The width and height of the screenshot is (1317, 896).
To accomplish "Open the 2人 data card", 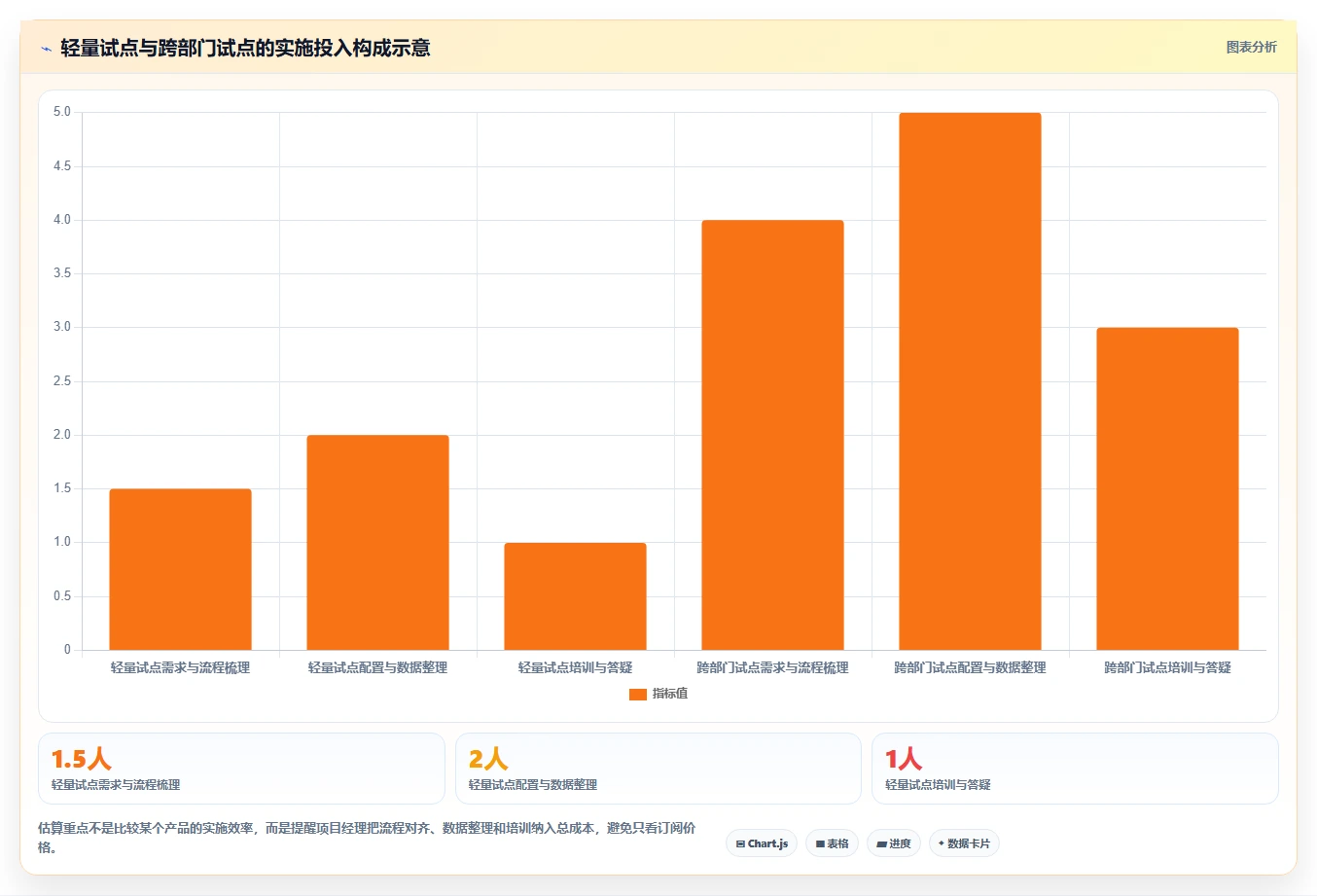I will 658,769.
